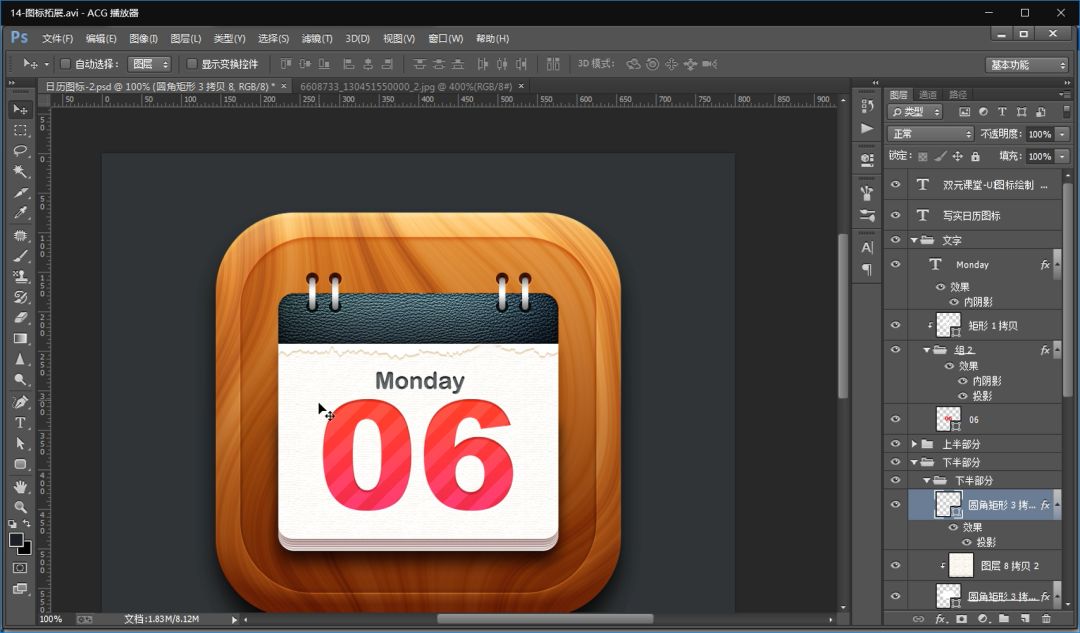Select the Magic Wand tool

(20, 172)
